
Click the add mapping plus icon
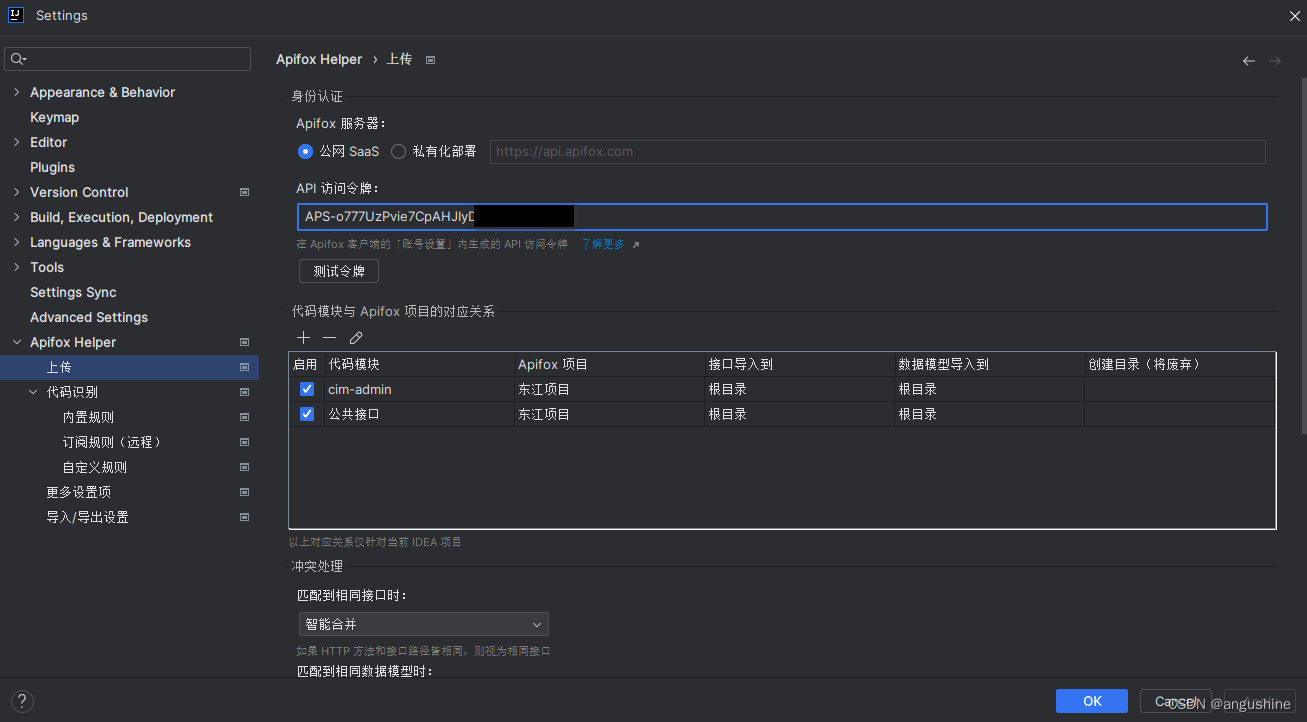point(304,338)
